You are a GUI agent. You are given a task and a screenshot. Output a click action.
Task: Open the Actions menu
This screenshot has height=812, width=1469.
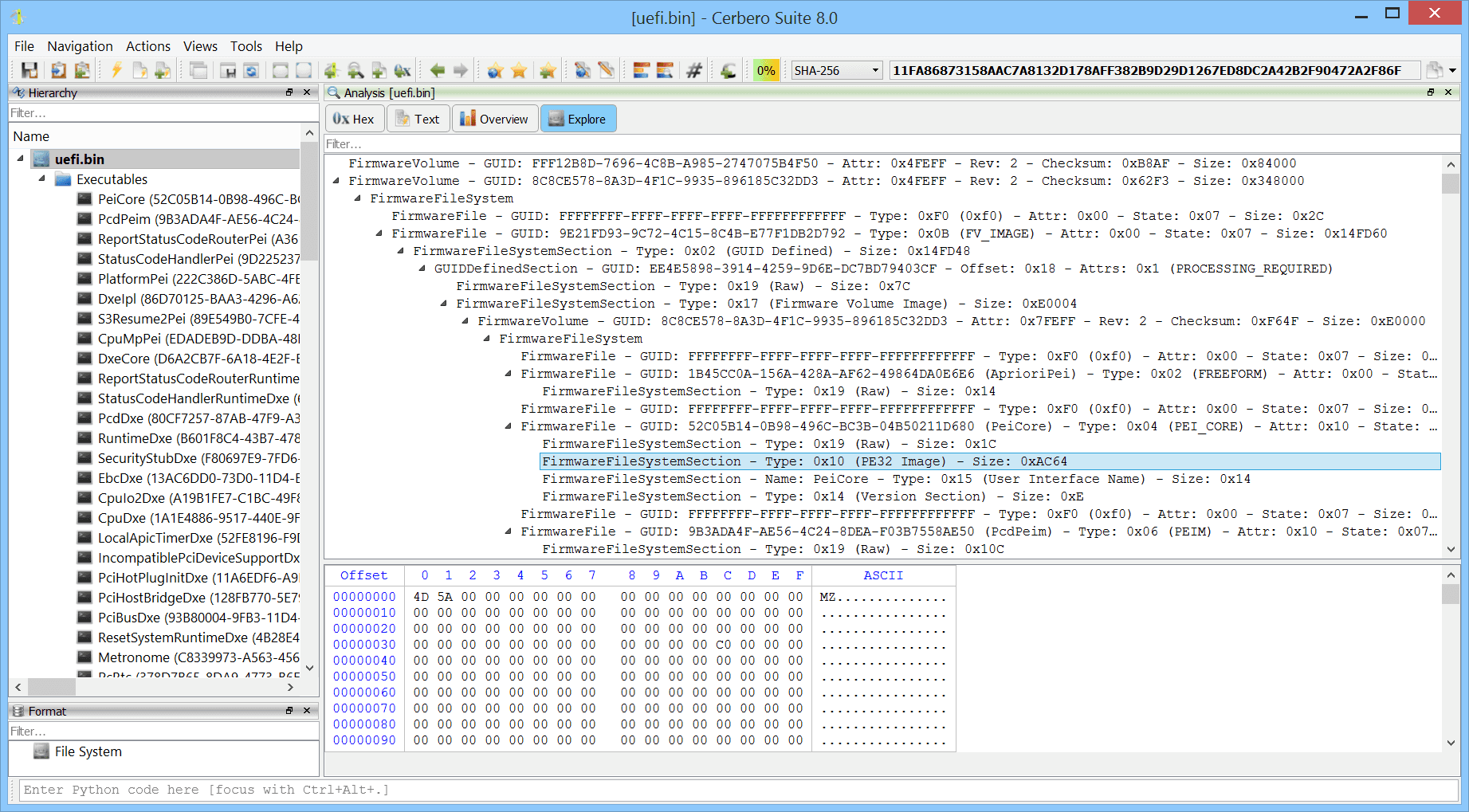pos(148,46)
